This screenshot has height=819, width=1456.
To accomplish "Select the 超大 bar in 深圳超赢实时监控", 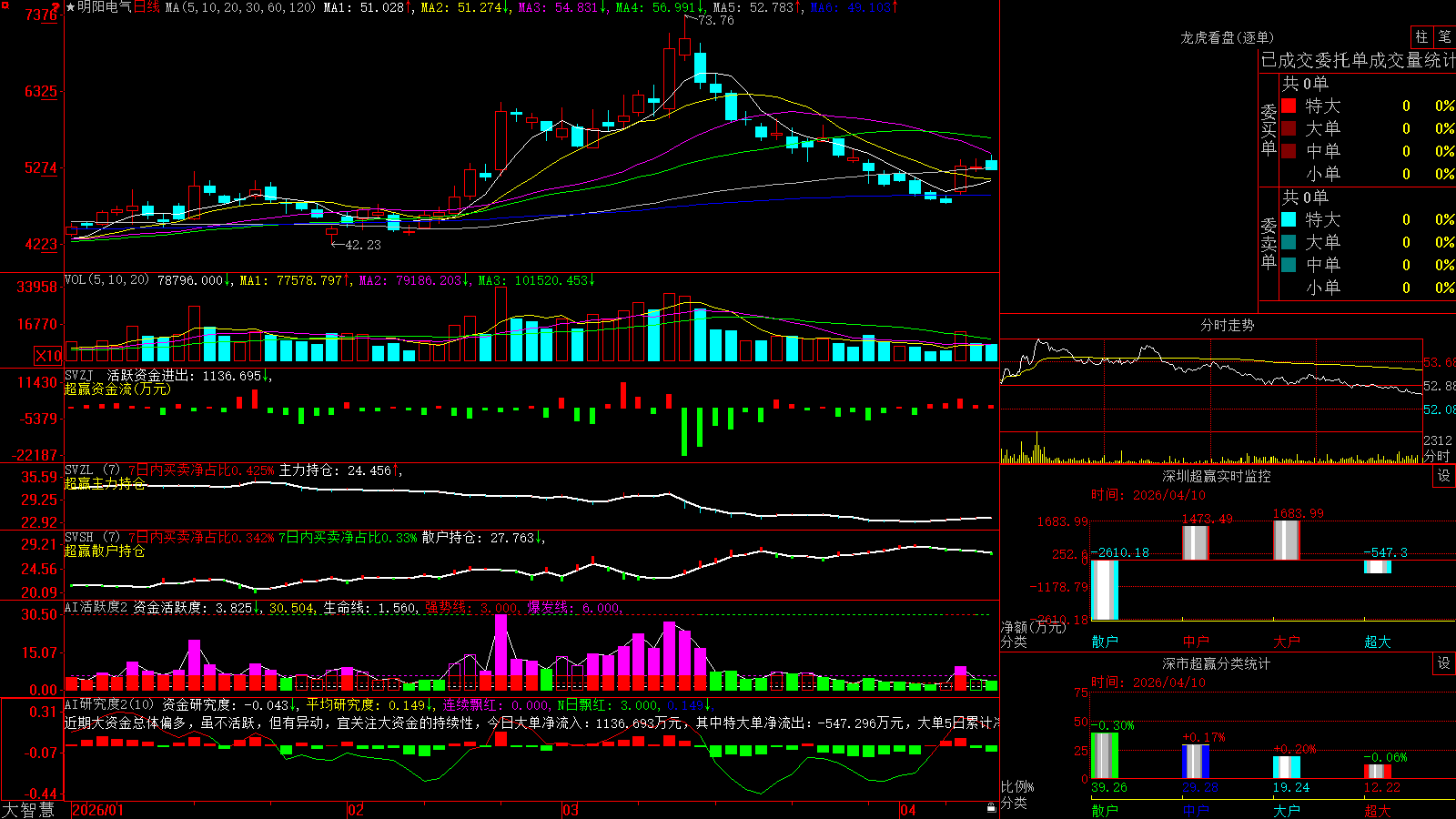I will click(1378, 567).
